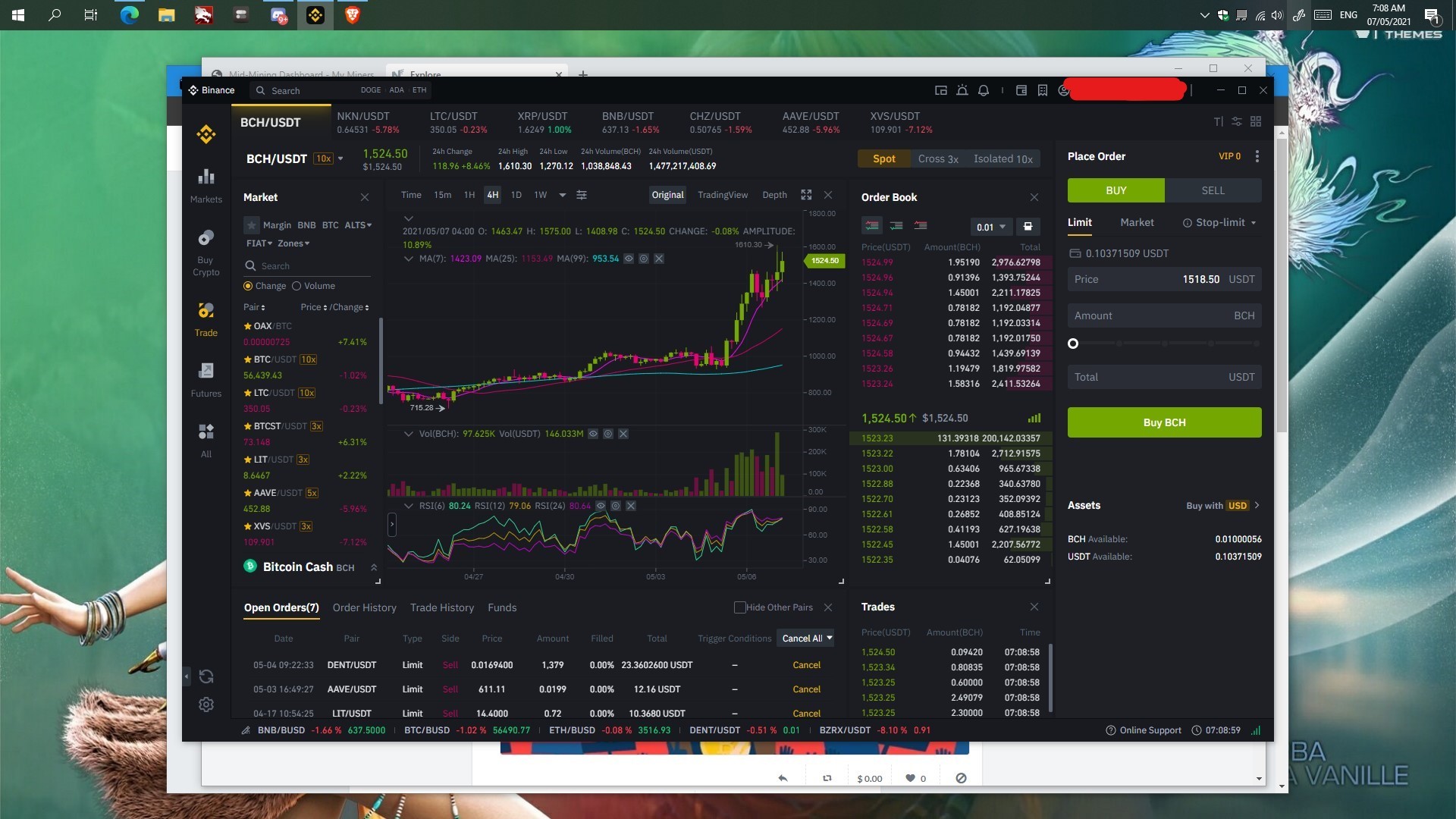
Task: Open the calculator icon in top bar
Action: click(x=1043, y=90)
